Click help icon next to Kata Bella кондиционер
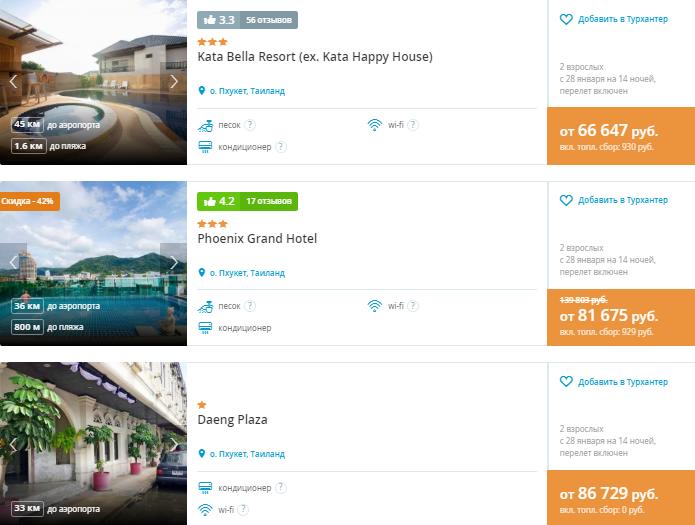This screenshot has height=525, width=695. tap(281, 146)
